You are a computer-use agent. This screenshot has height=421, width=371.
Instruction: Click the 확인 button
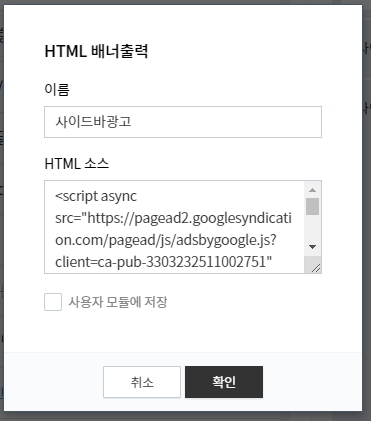224,382
